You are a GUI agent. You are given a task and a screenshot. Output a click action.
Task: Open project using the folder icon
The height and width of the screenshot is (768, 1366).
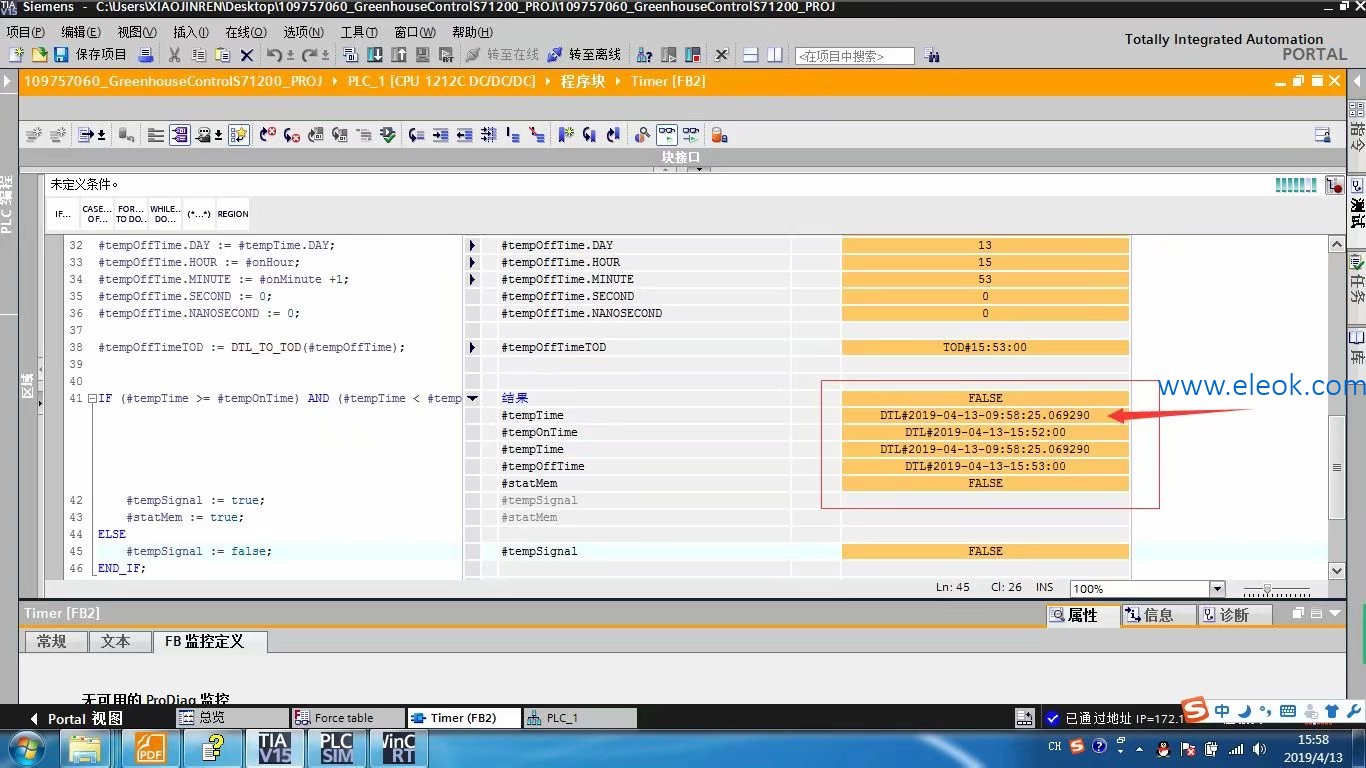[x=39, y=55]
